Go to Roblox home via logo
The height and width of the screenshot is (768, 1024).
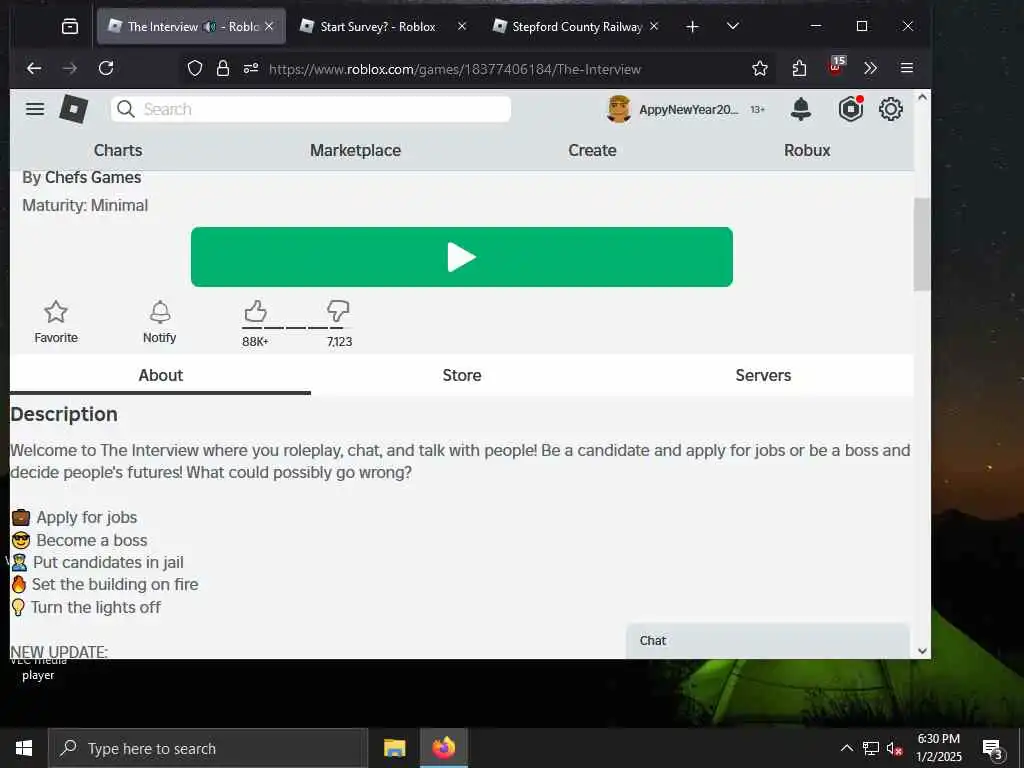[x=74, y=108]
